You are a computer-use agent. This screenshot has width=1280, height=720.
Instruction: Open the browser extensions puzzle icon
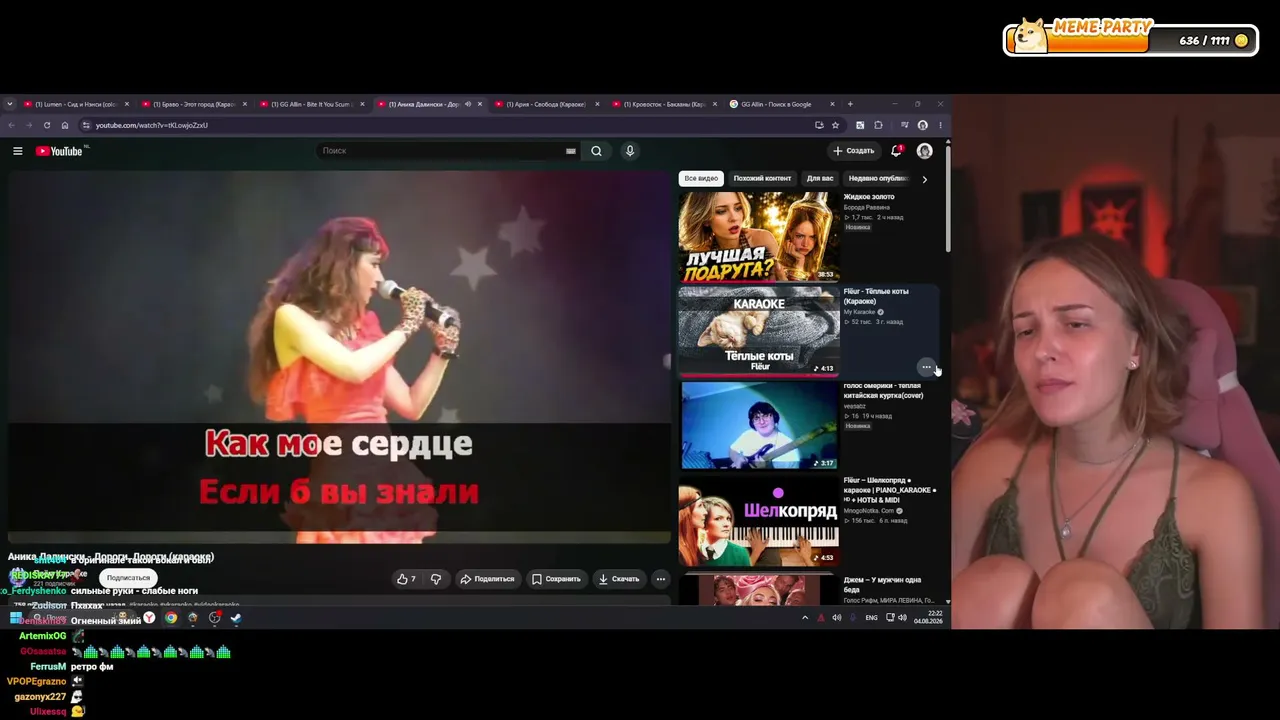[878, 125]
